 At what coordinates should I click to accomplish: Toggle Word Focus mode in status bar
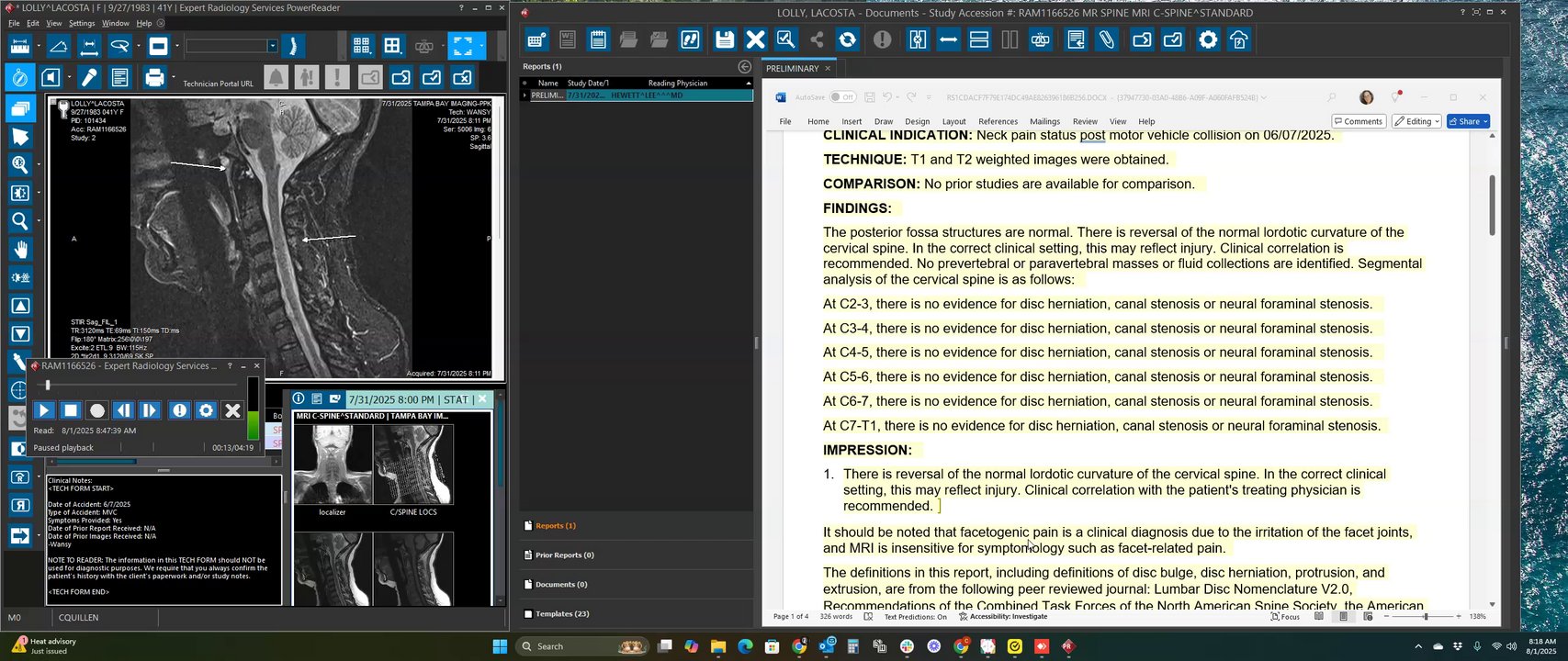(1285, 617)
